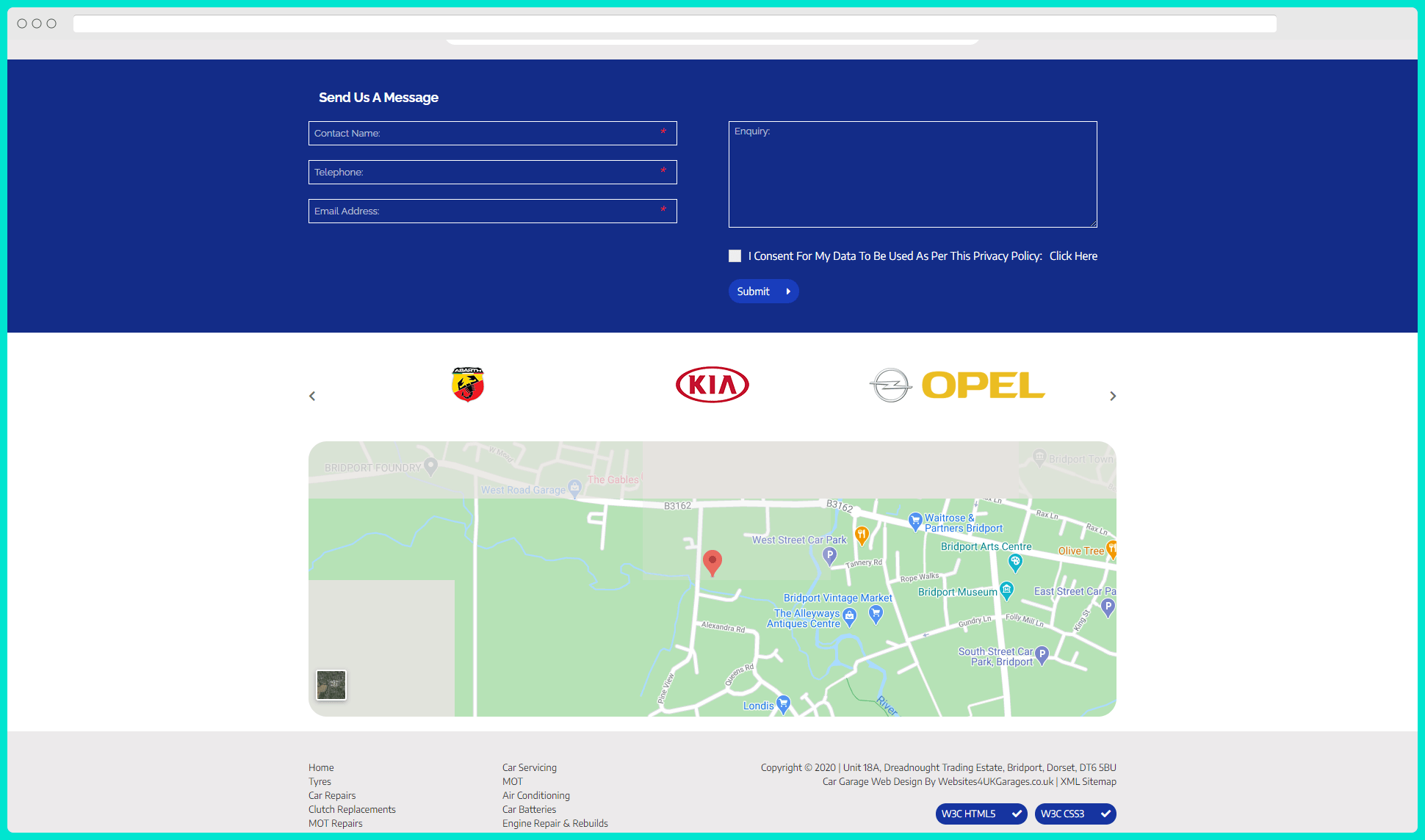Open the privacy policy via Click Here

1073,256
